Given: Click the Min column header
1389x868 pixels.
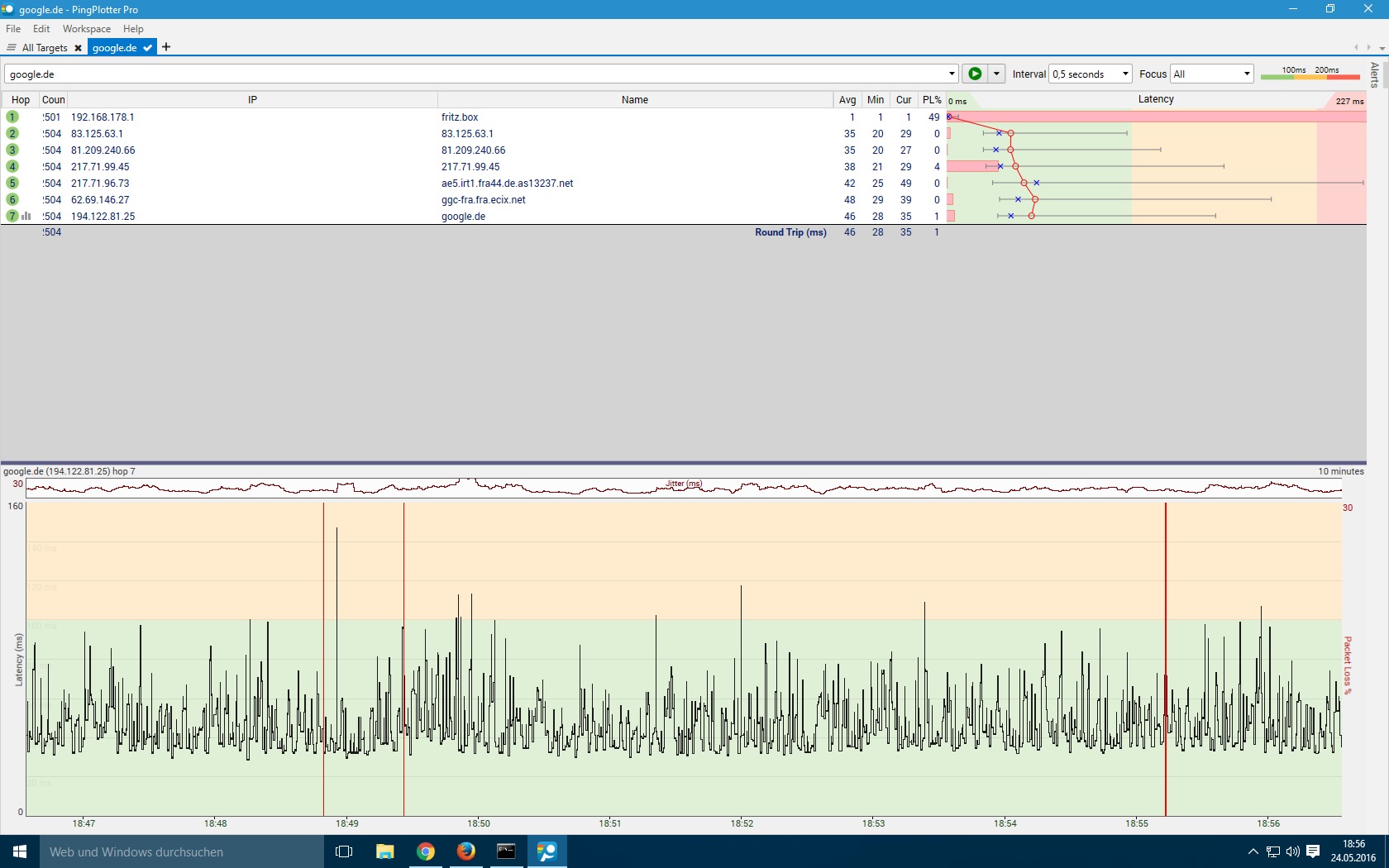Looking at the screenshot, I should [x=876, y=100].
